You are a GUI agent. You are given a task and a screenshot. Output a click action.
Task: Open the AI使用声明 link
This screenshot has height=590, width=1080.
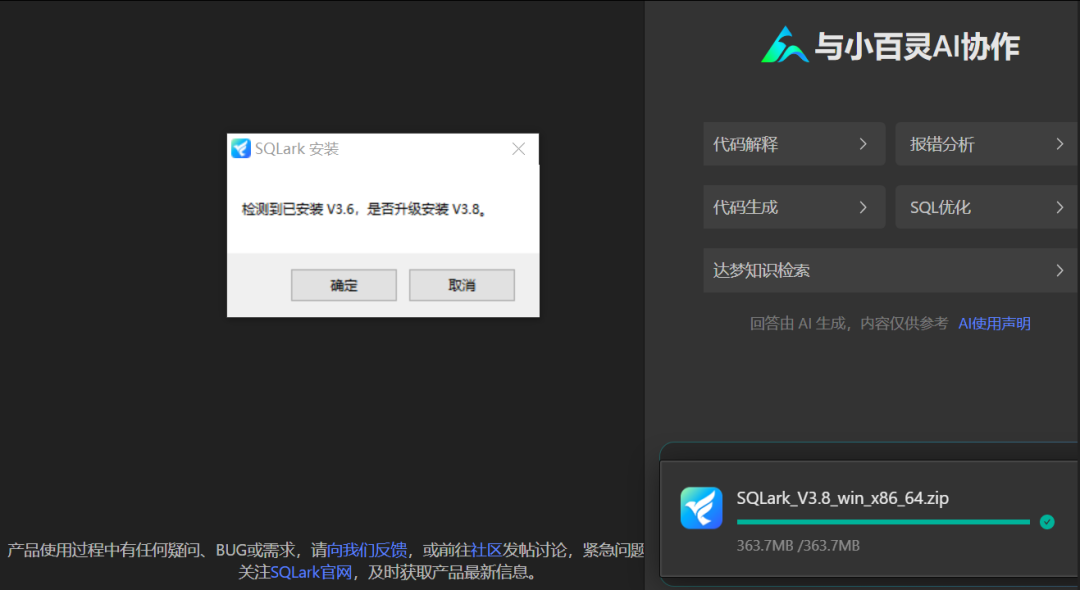point(995,324)
